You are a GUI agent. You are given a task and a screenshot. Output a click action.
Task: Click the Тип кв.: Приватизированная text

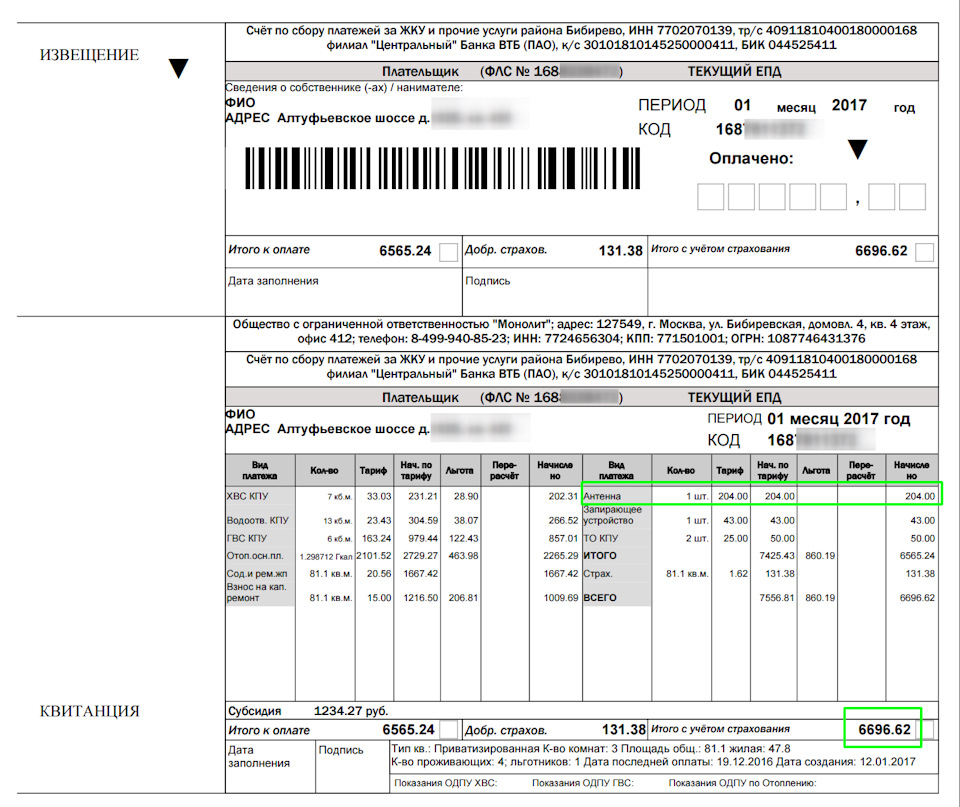click(x=465, y=748)
